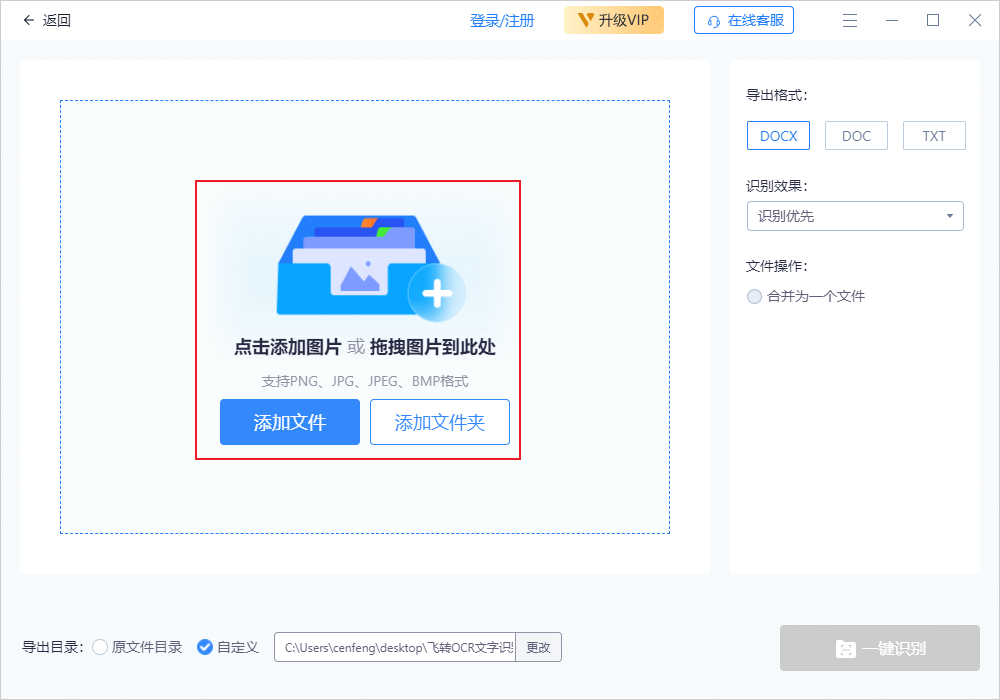
Task: Maximize the application window
Action: click(x=933, y=20)
